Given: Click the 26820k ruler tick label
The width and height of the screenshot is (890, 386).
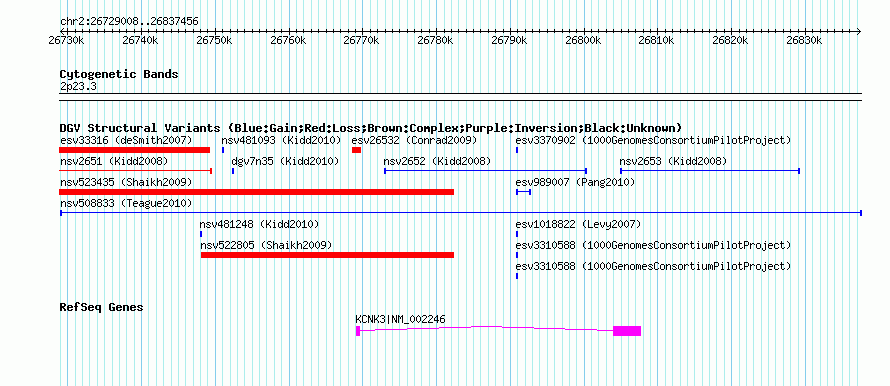Looking at the screenshot, I should coord(731,40).
